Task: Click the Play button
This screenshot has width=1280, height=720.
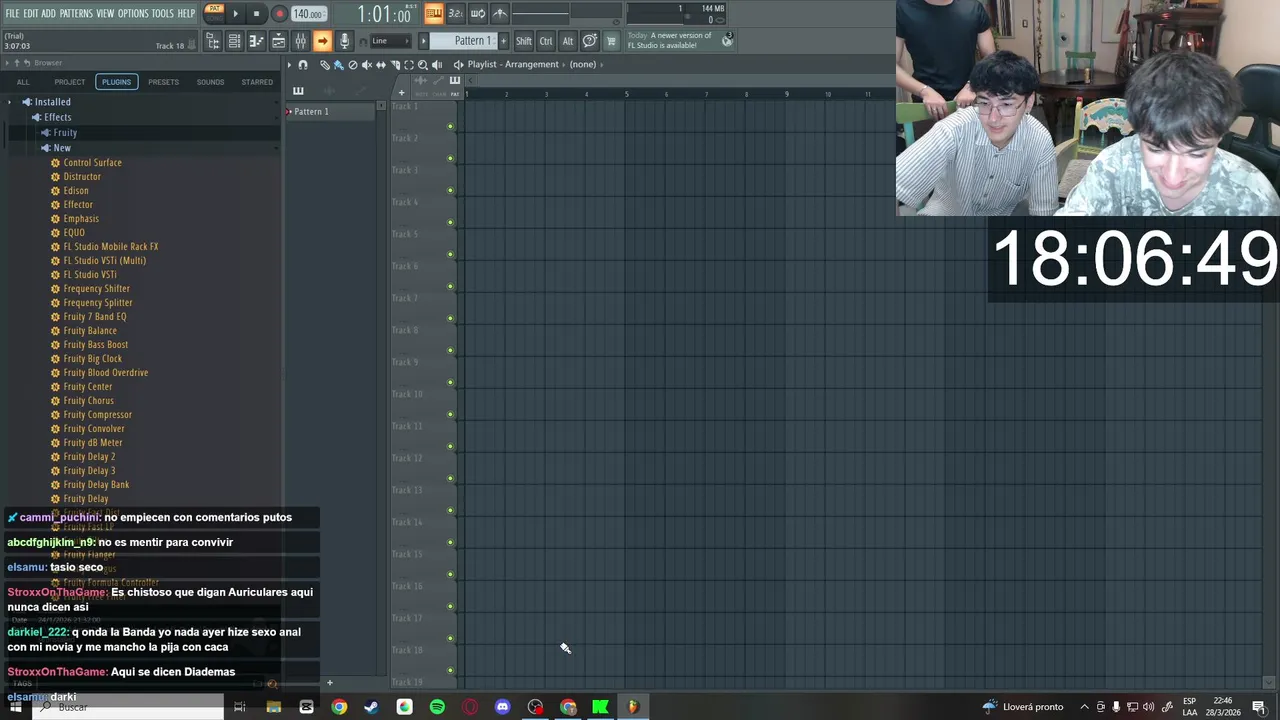Action: (x=236, y=14)
